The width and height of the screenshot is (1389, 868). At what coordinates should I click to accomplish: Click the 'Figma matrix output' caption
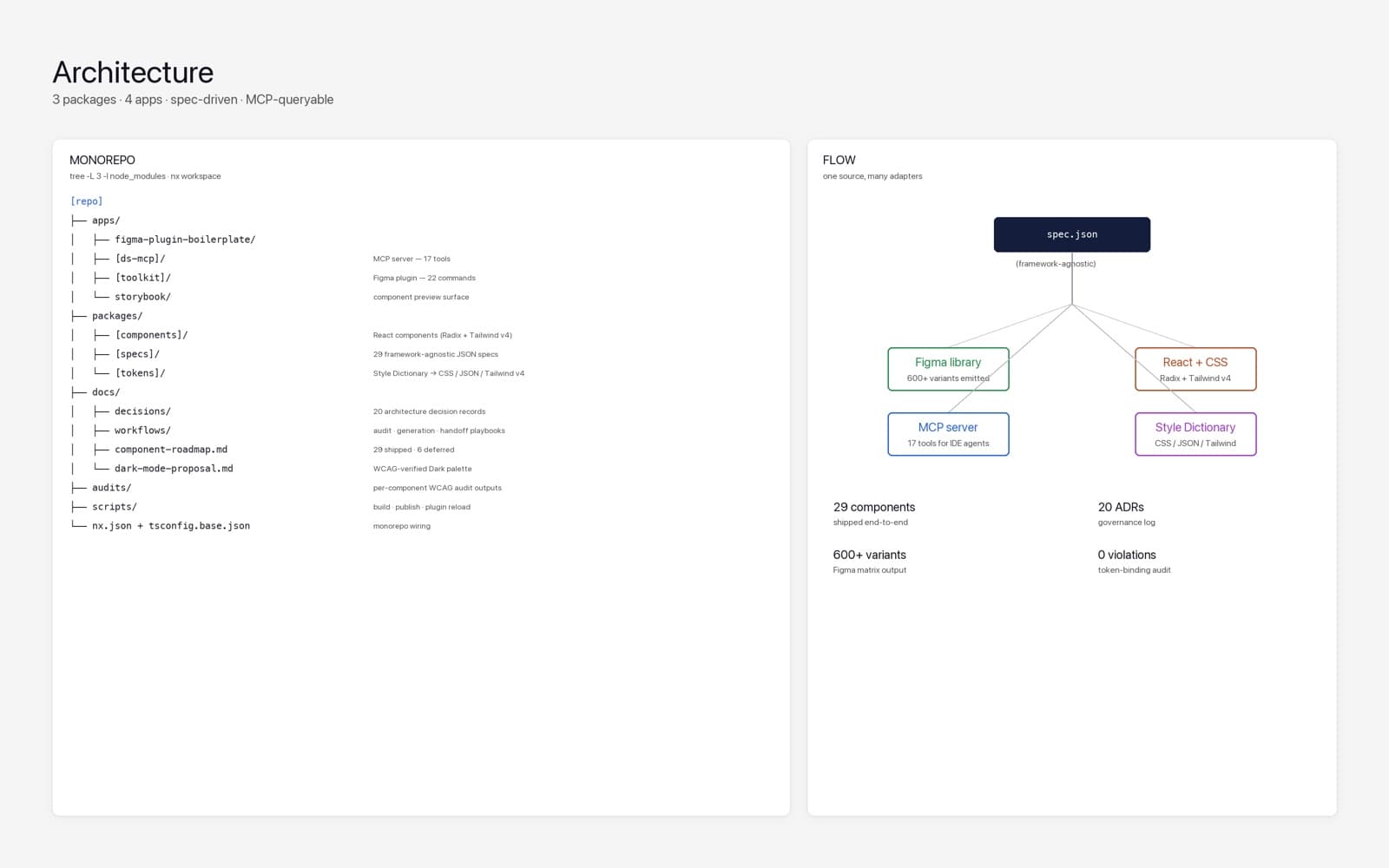(870, 570)
